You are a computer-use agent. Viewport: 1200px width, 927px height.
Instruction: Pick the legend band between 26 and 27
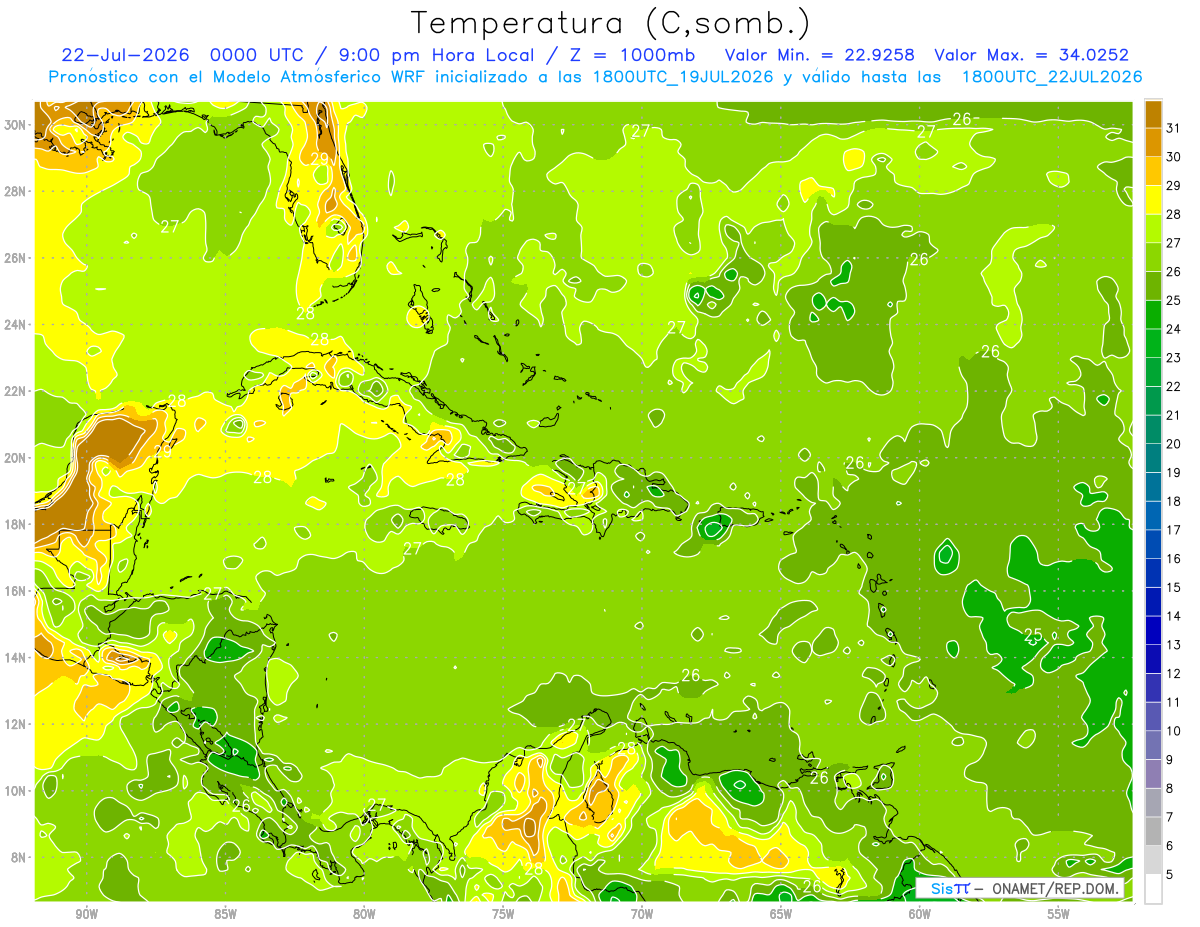1153,257
